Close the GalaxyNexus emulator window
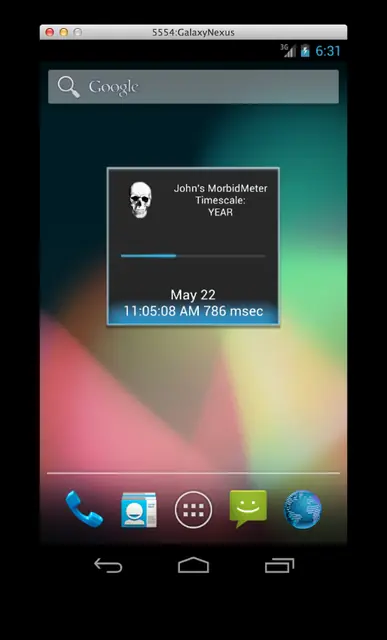The width and height of the screenshot is (387, 640). pos(50,32)
